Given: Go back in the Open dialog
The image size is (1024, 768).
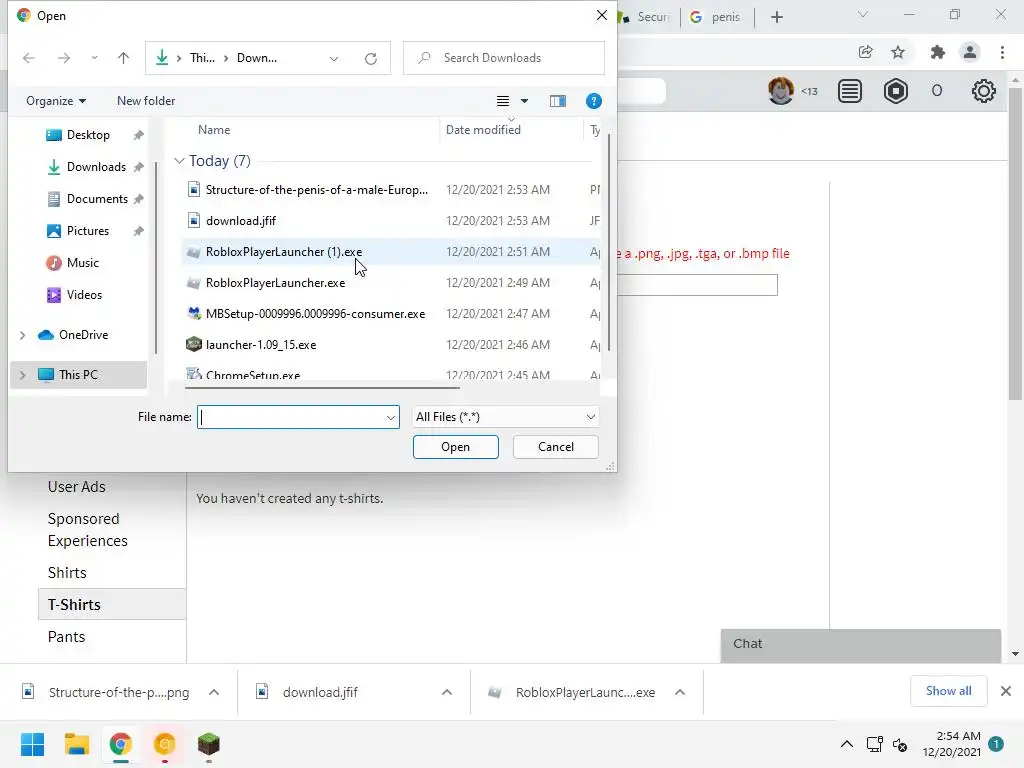Looking at the screenshot, I should (29, 58).
